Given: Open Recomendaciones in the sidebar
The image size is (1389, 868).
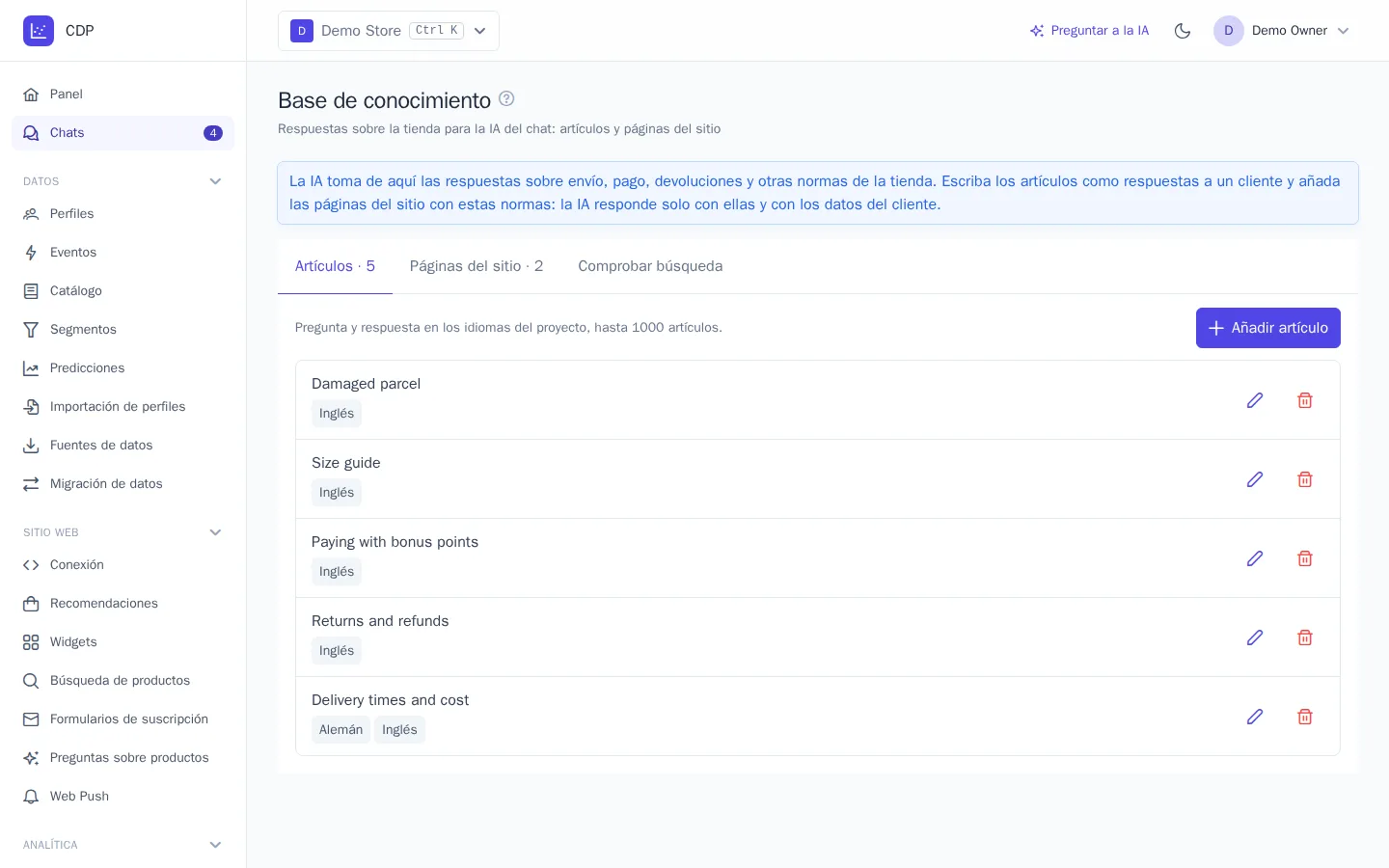Looking at the screenshot, I should coord(123,604).
